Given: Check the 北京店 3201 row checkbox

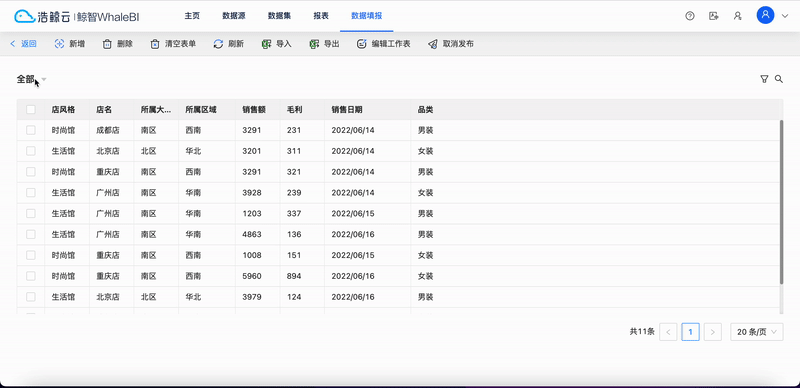Looking at the screenshot, I should pyautogui.click(x=31, y=151).
